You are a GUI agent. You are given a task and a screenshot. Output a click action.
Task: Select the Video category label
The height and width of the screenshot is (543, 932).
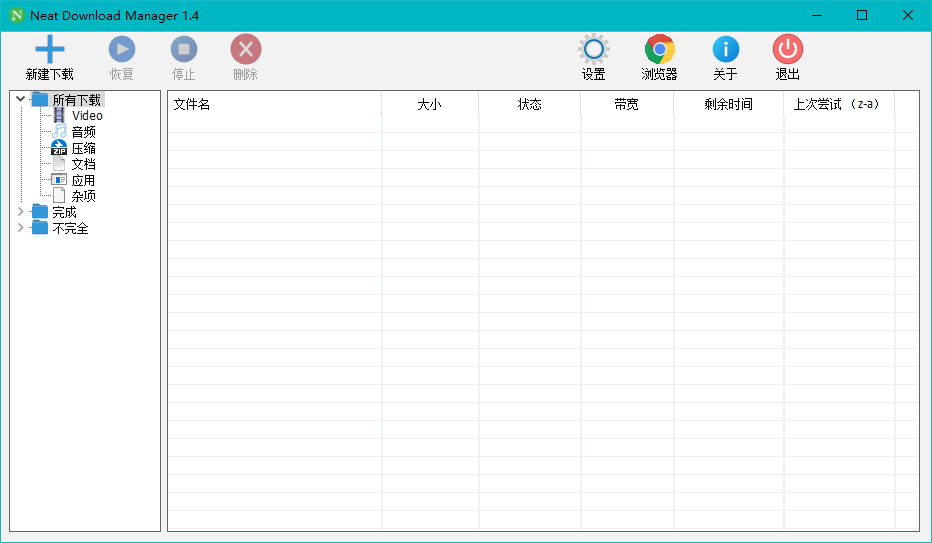coord(87,115)
